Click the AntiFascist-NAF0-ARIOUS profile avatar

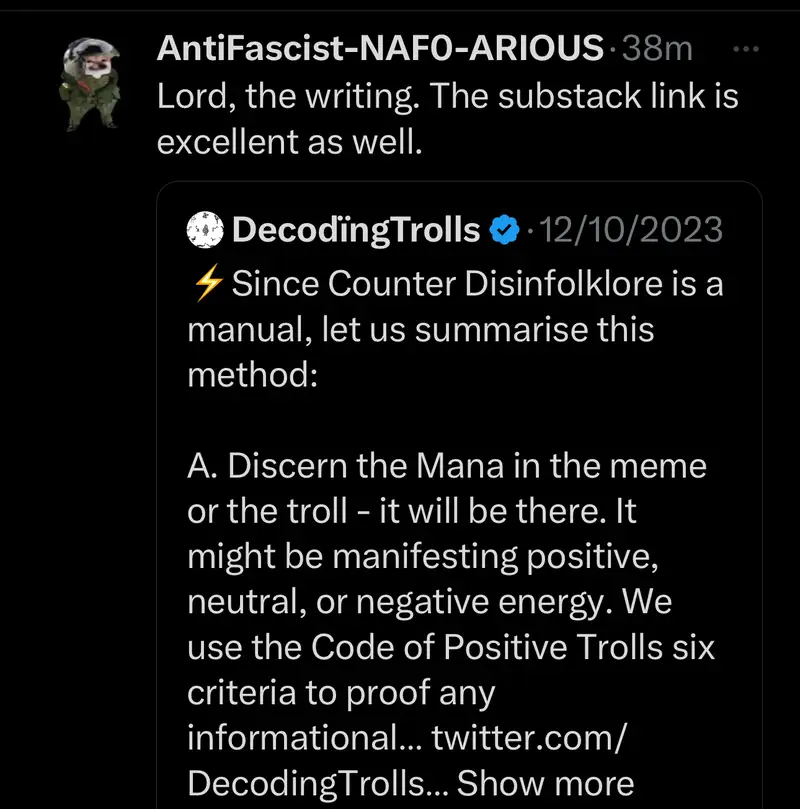point(93,86)
